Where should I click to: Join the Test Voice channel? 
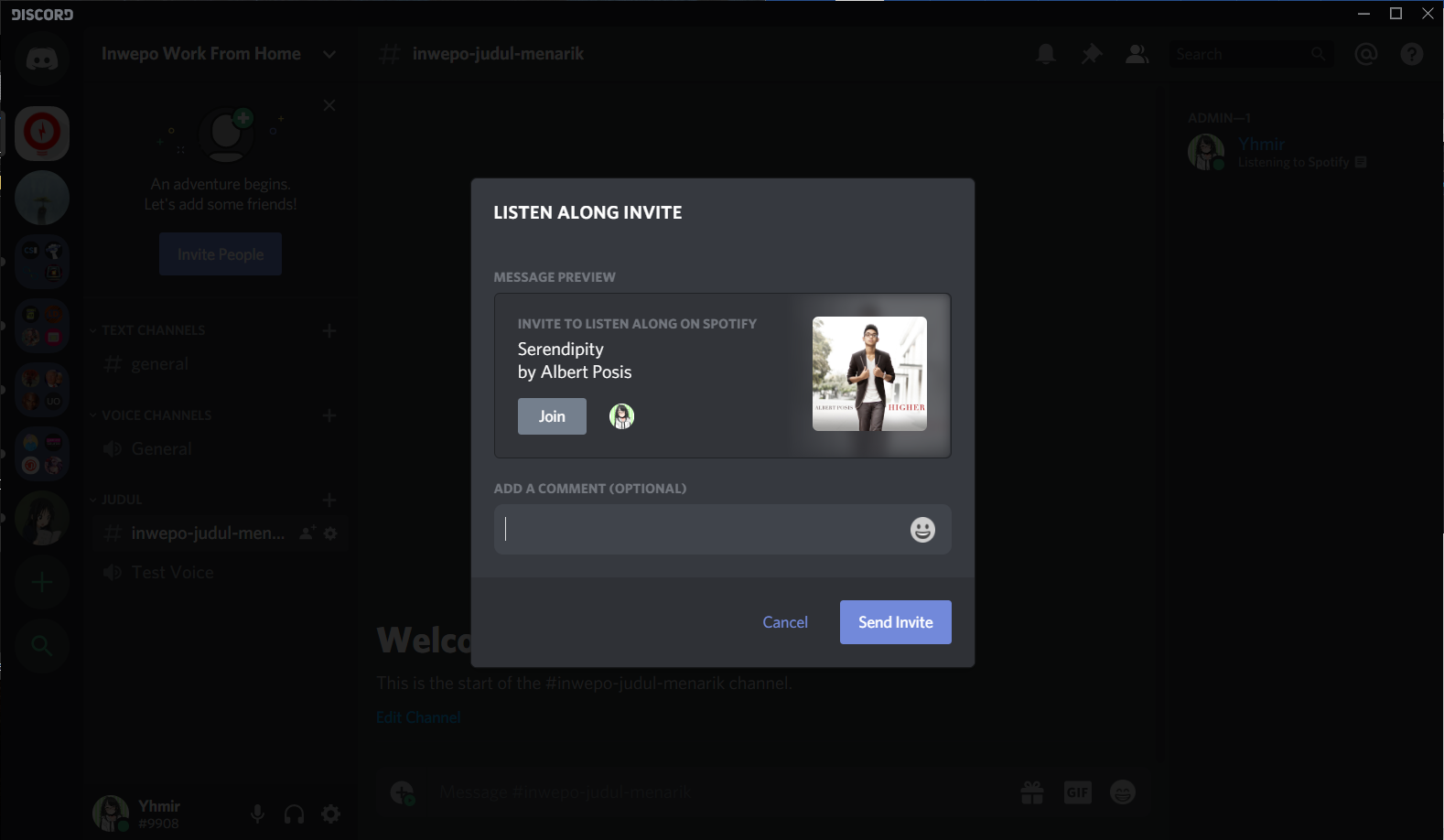[x=172, y=573]
